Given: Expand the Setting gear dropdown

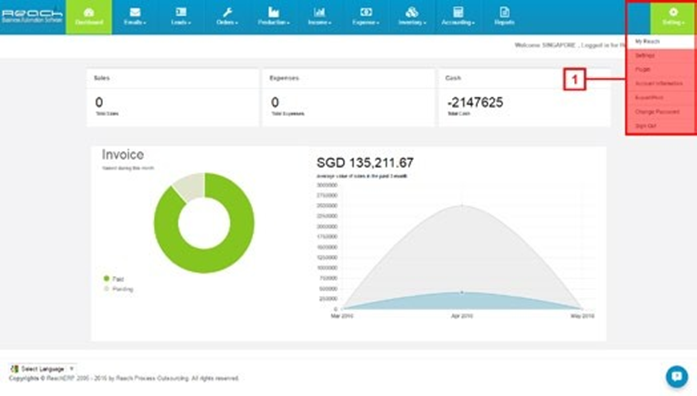Looking at the screenshot, I should tap(673, 17).
